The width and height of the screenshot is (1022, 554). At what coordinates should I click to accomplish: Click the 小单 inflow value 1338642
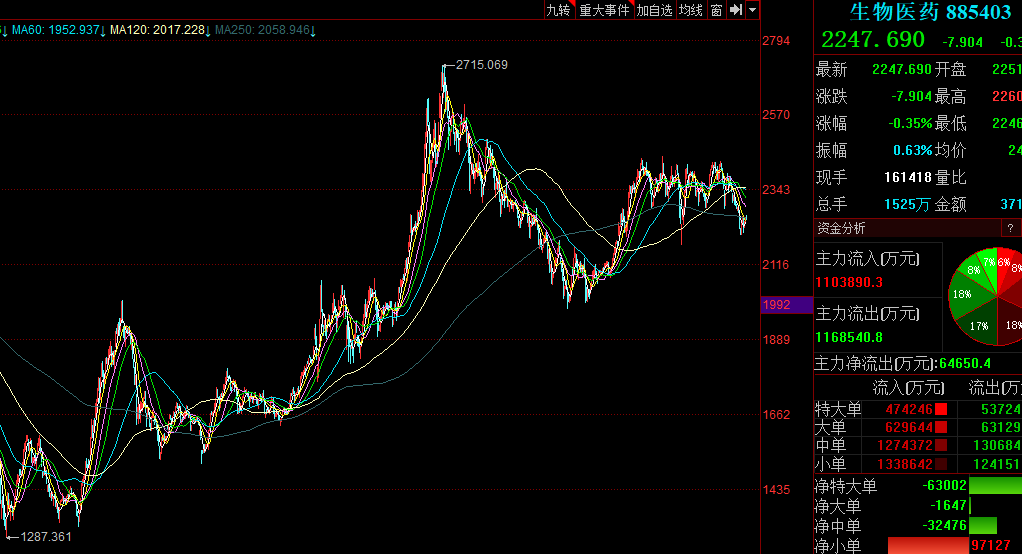(906, 464)
